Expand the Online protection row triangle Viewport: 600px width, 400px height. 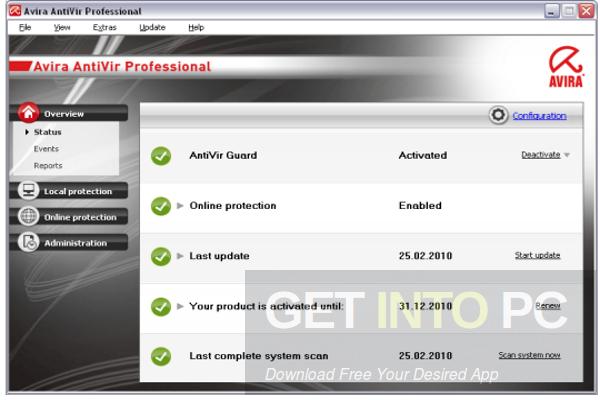[x=181, y=206]
